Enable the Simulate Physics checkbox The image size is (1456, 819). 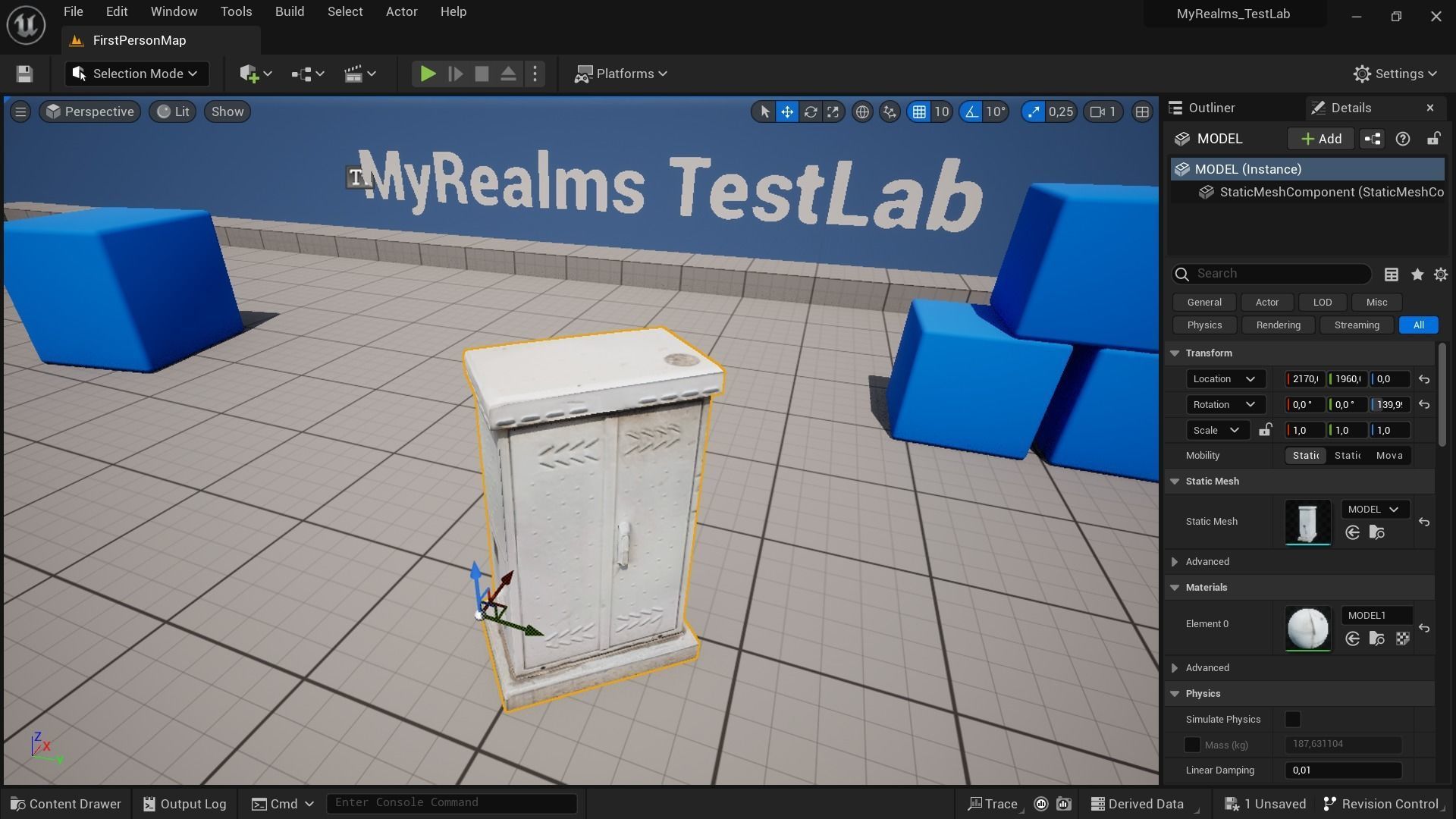[x=1293, y=719]
